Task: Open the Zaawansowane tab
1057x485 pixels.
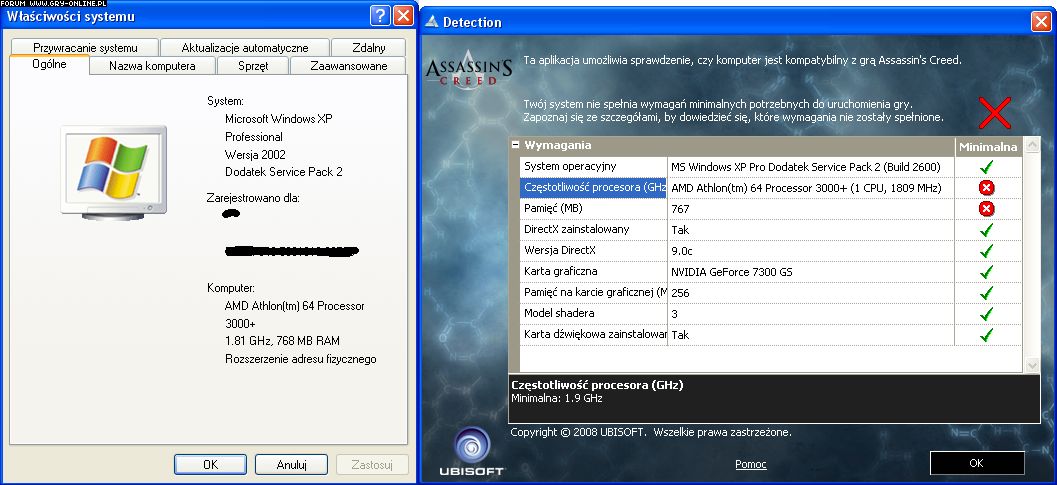Action: click(x=349, y=65)
